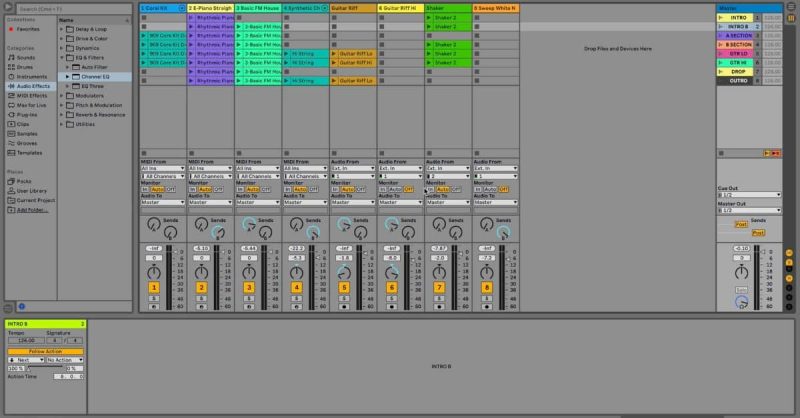
Task: Adjust the track 7 pan knob
Action: tap(439, 273)
